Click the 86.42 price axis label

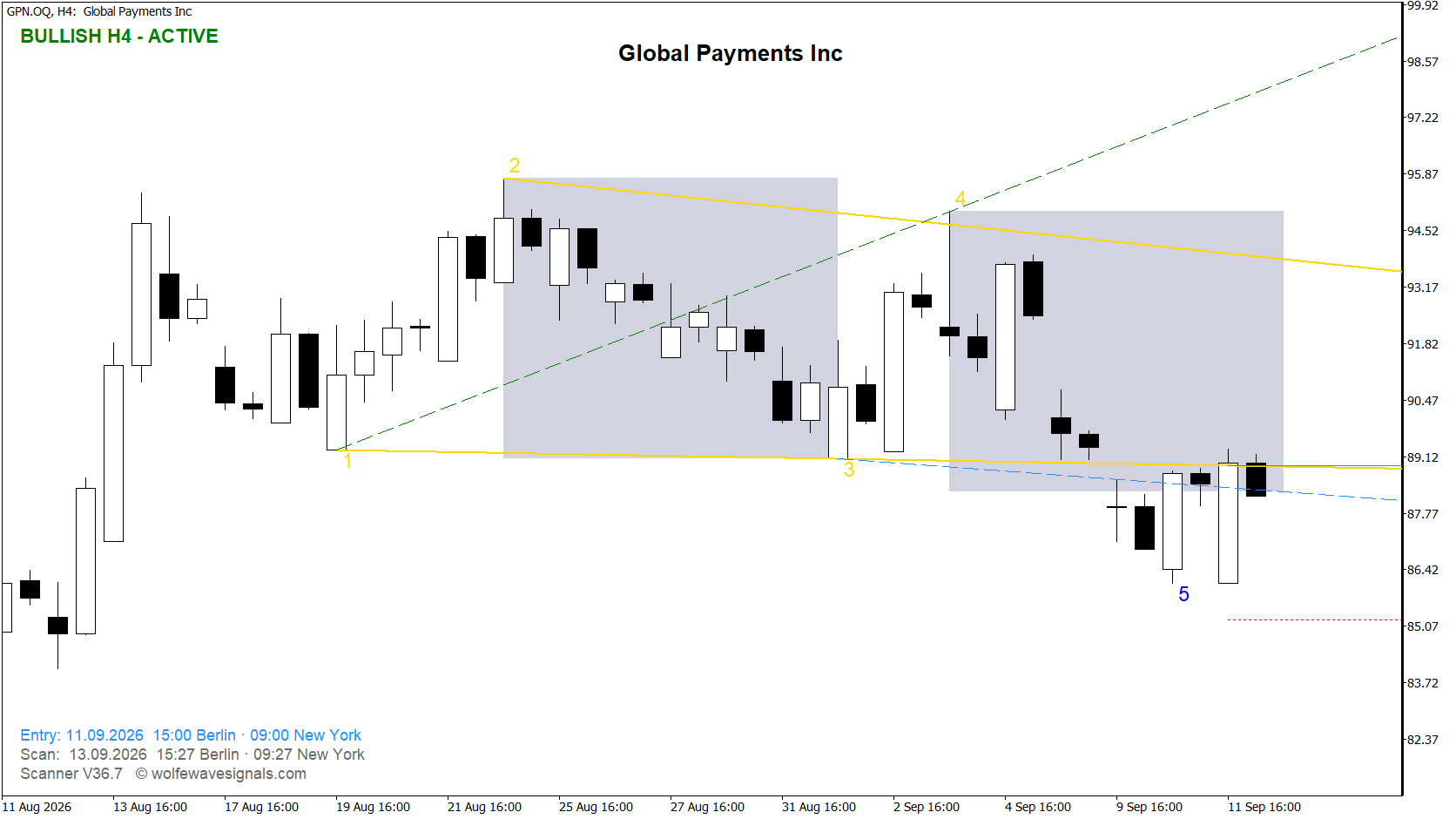(1422, 570)
